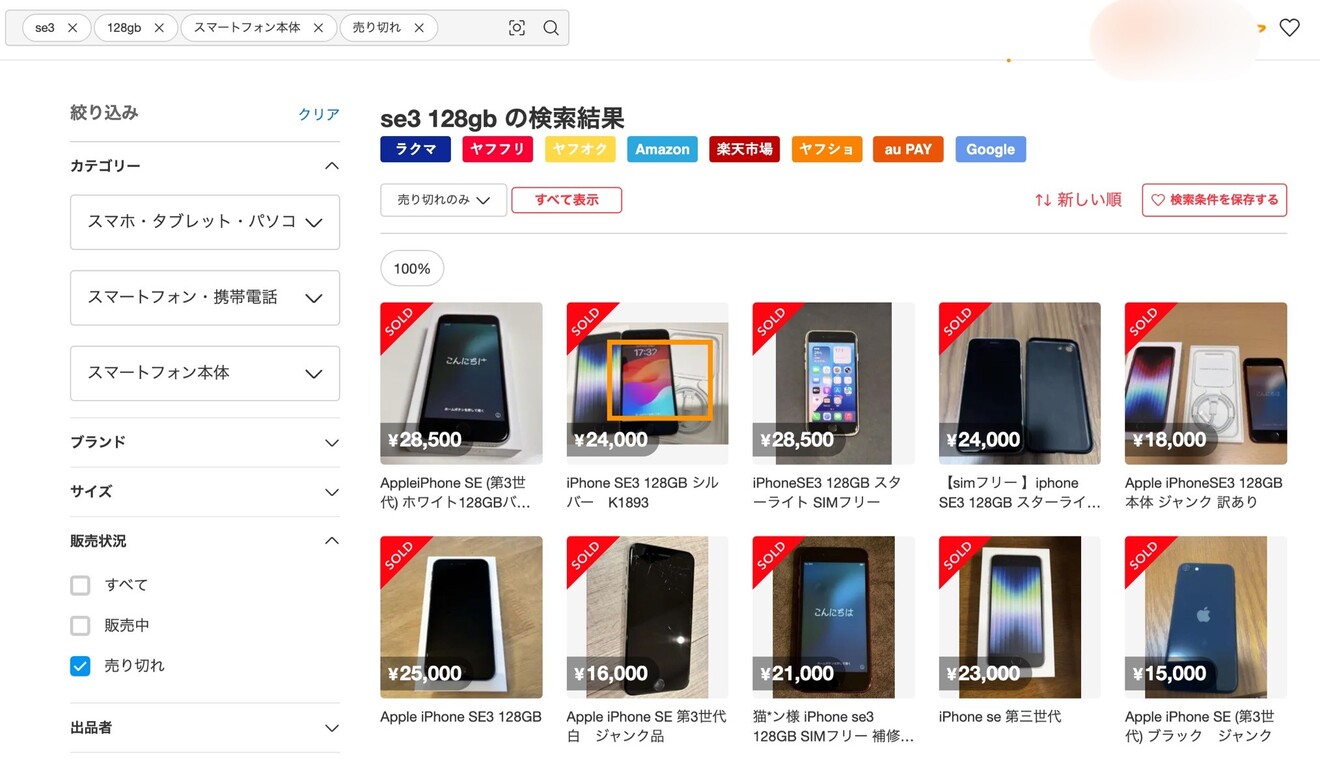The image size is (1320, 761).
Task: Open the スマートフォン・携帯電話 category dropdown
Action: pos(205,297)
